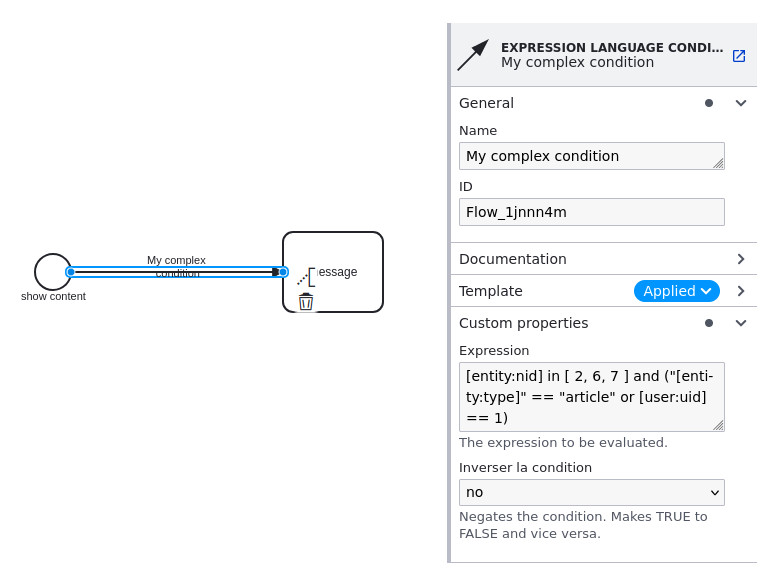Viewport: 761px width, 578px height.
Task: Select the show content start event circle
Action: point(53,272)
